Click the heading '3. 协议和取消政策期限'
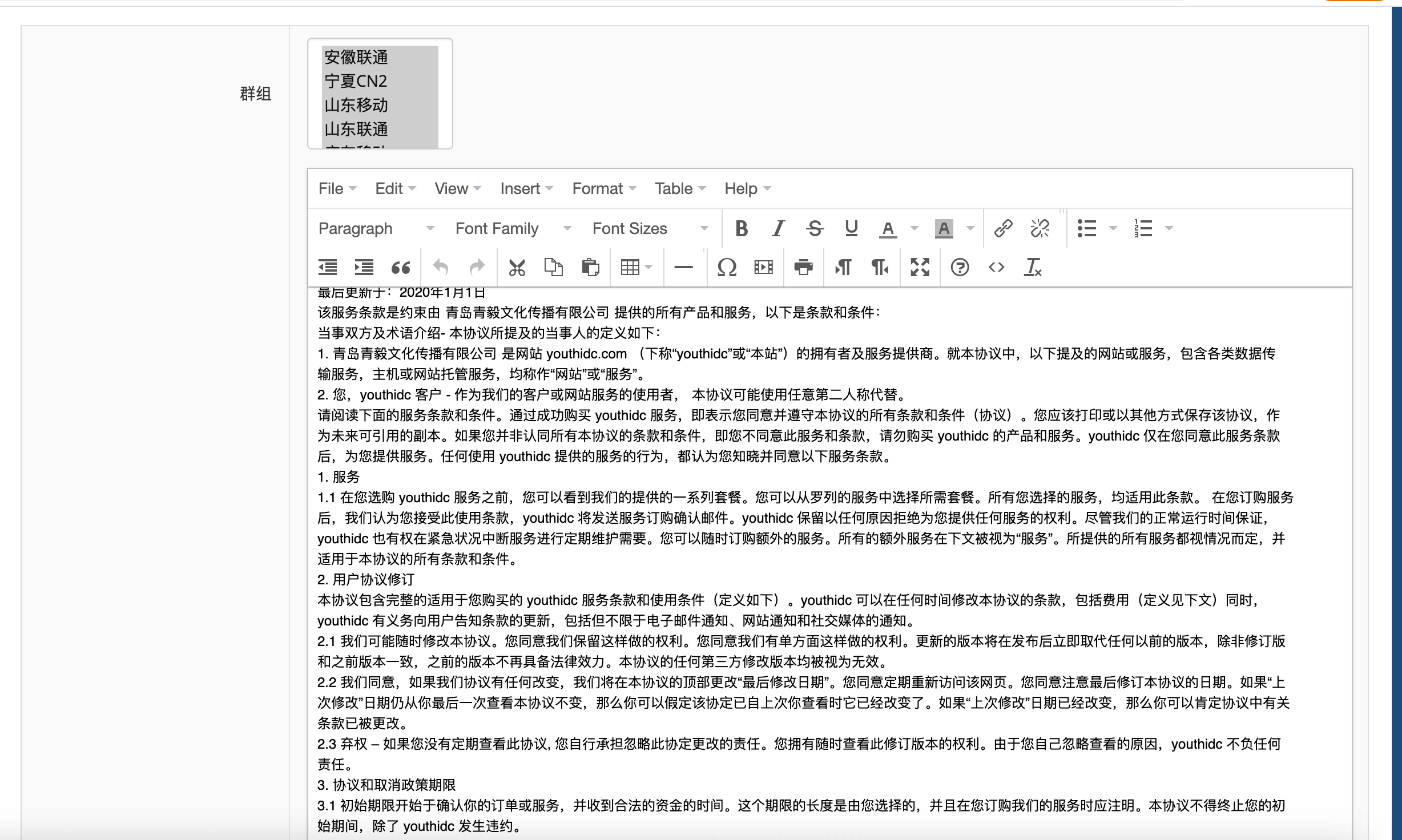 coord(386,785)
